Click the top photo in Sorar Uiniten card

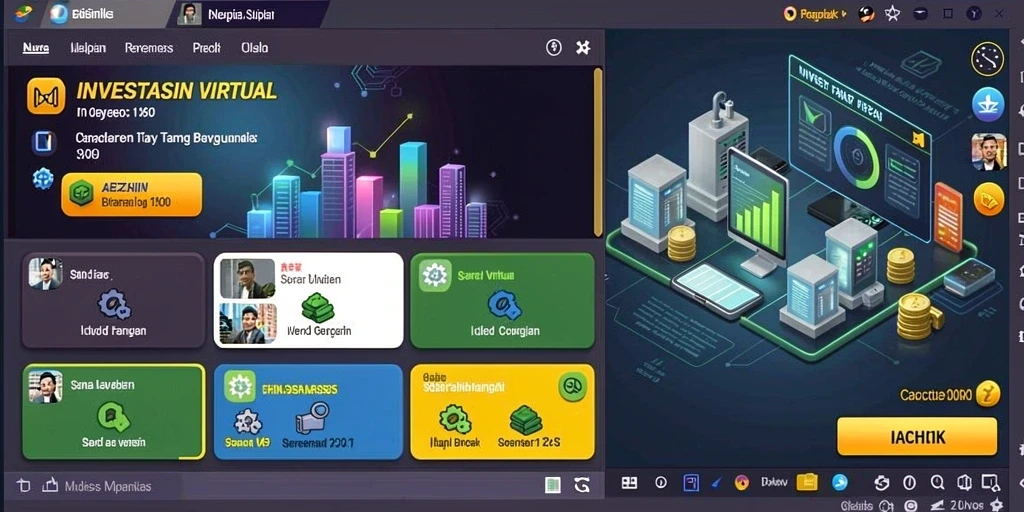248,278
